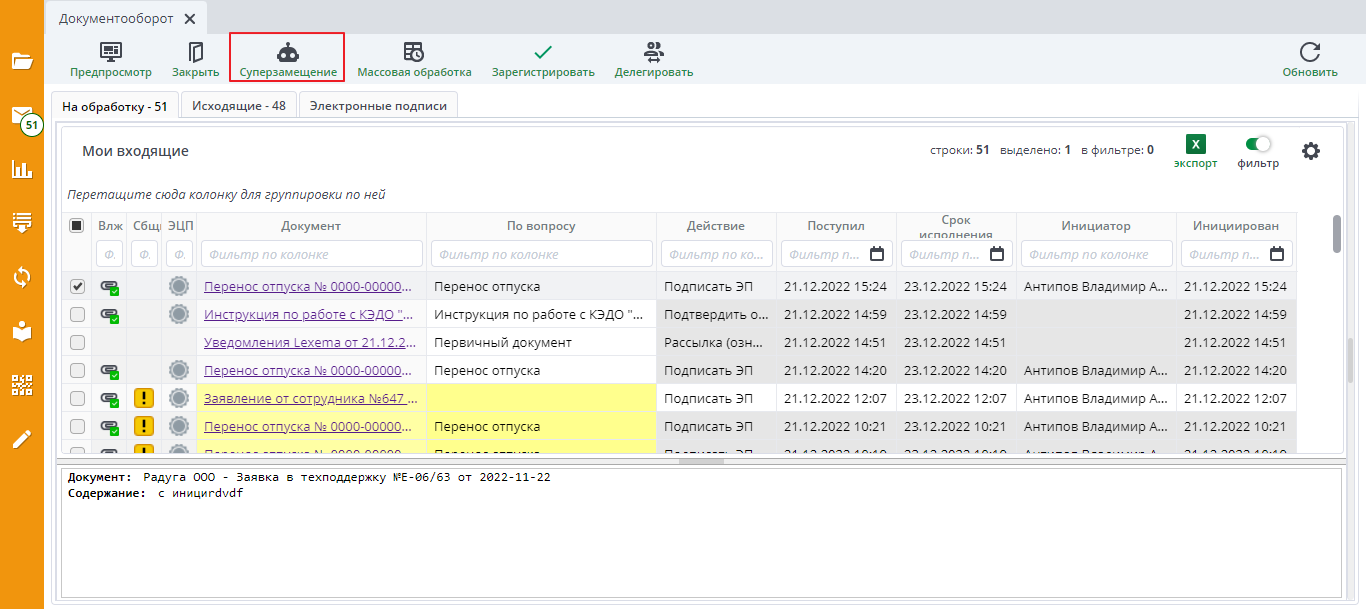Click attachment icon in the 15:24 Перенос отпуска row

[x=109, y=287]
